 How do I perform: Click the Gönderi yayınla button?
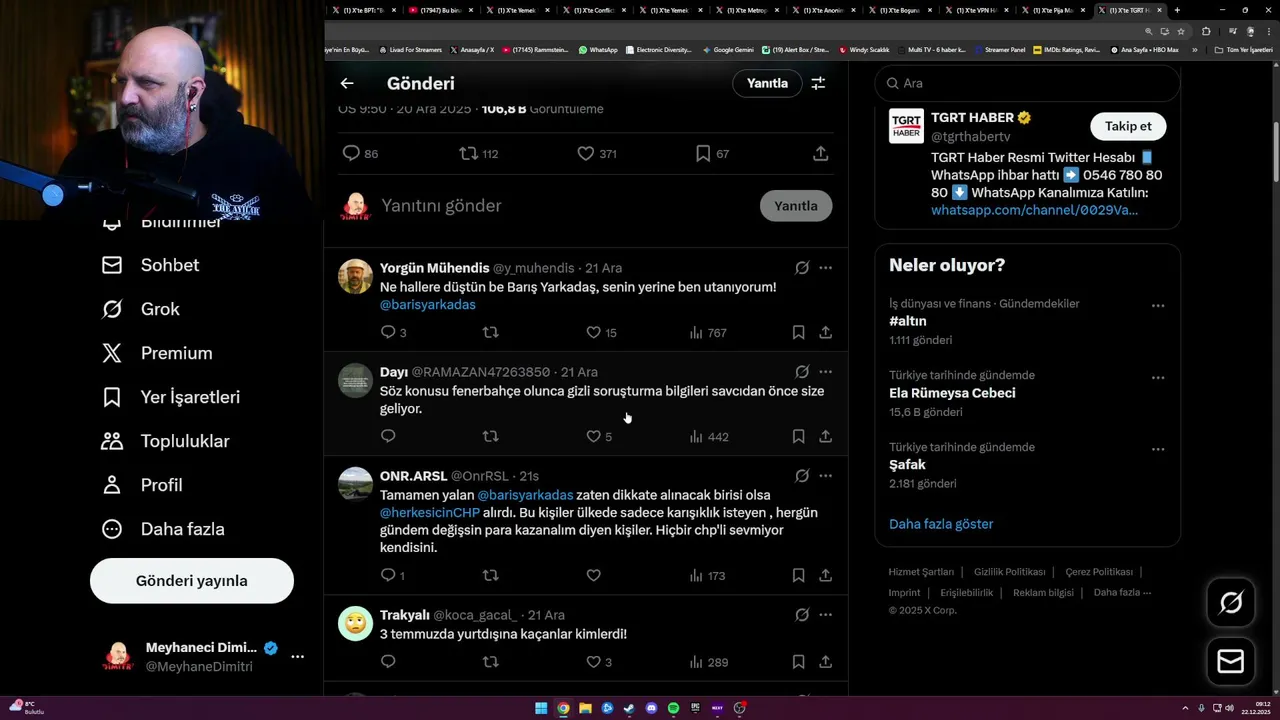(192, 581)
